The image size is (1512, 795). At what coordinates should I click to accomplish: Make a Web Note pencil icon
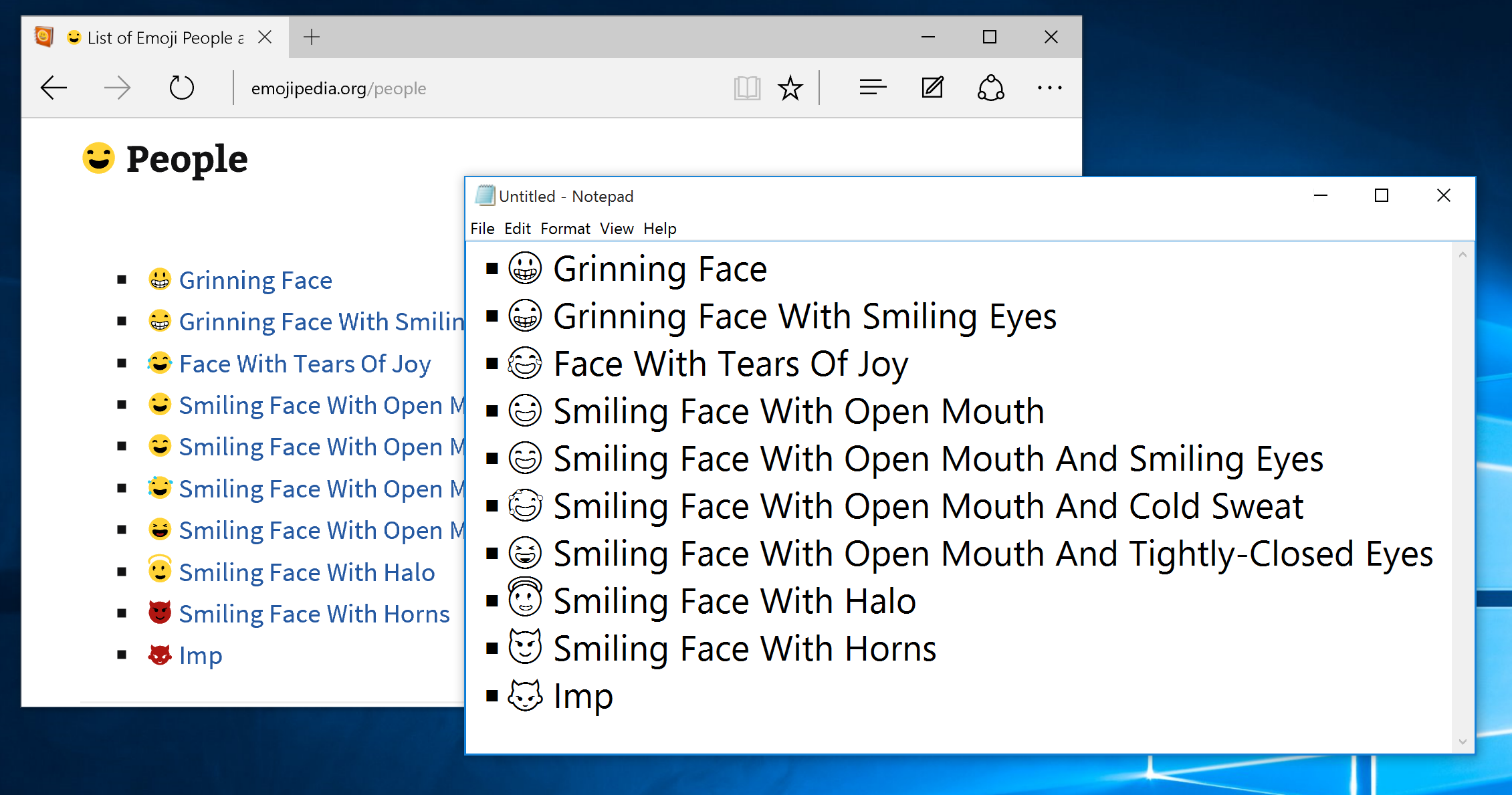[932, 88]
